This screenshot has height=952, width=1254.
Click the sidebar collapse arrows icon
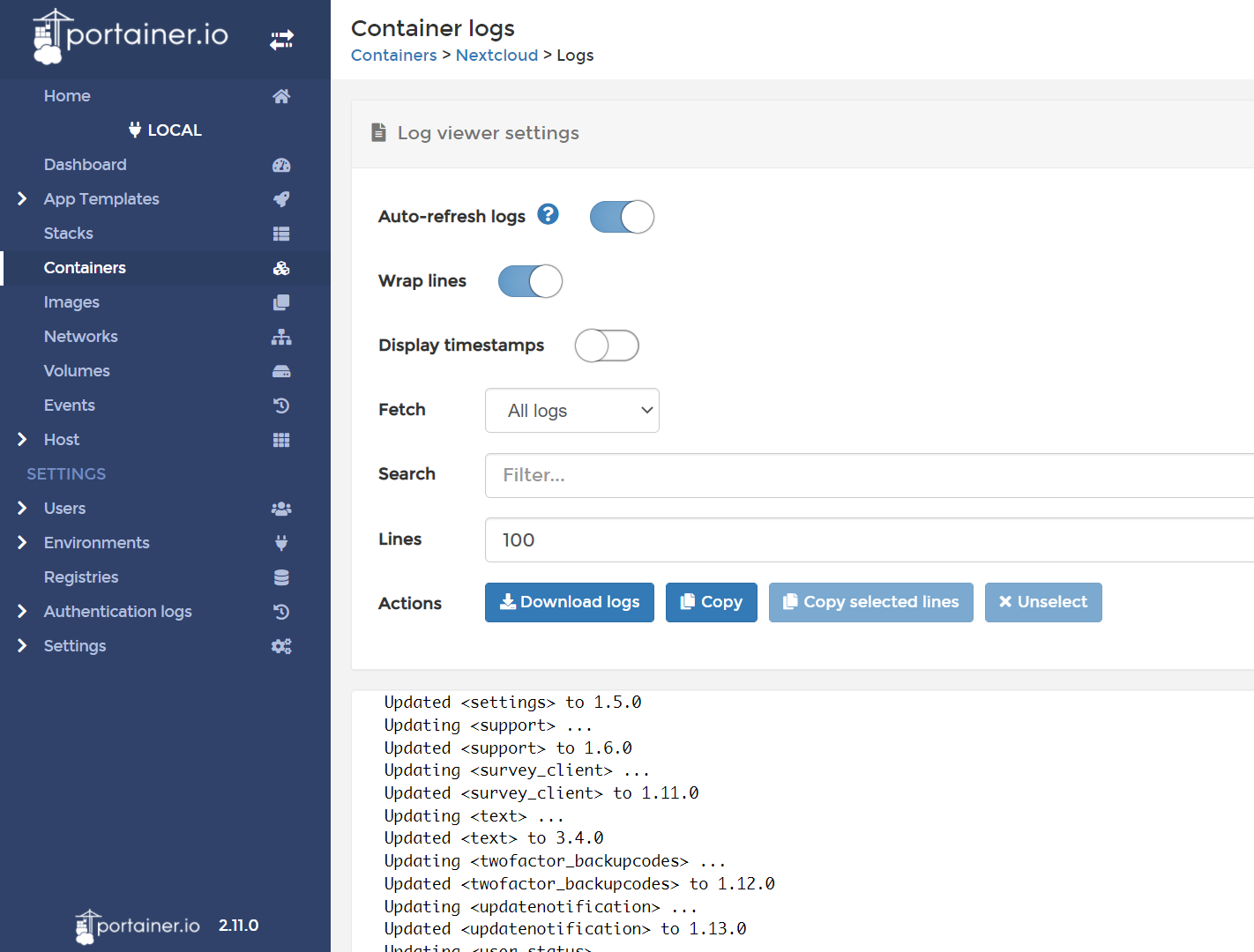(281, 40)
